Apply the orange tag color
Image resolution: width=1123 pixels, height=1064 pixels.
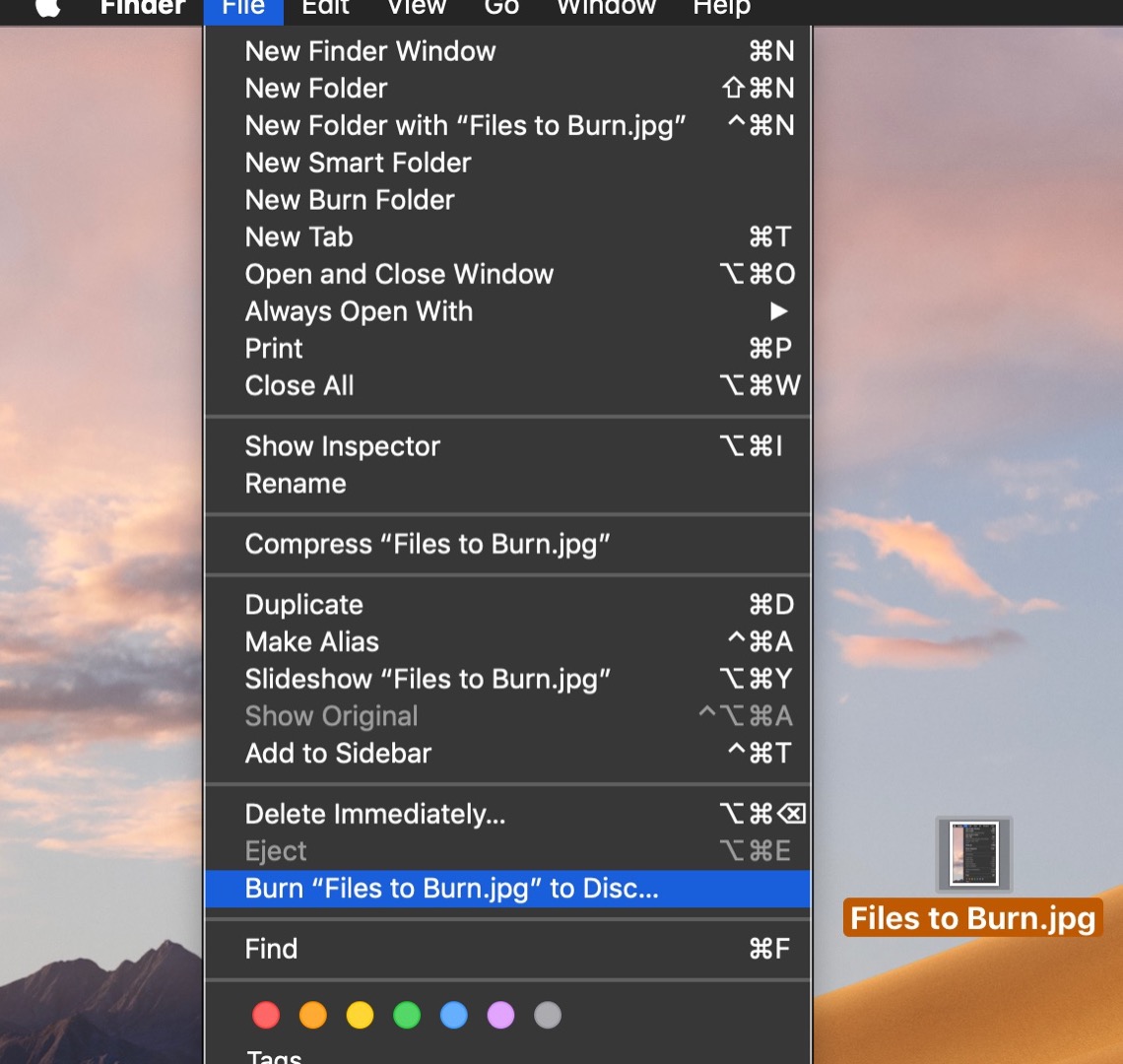[x=313, y=1015]
